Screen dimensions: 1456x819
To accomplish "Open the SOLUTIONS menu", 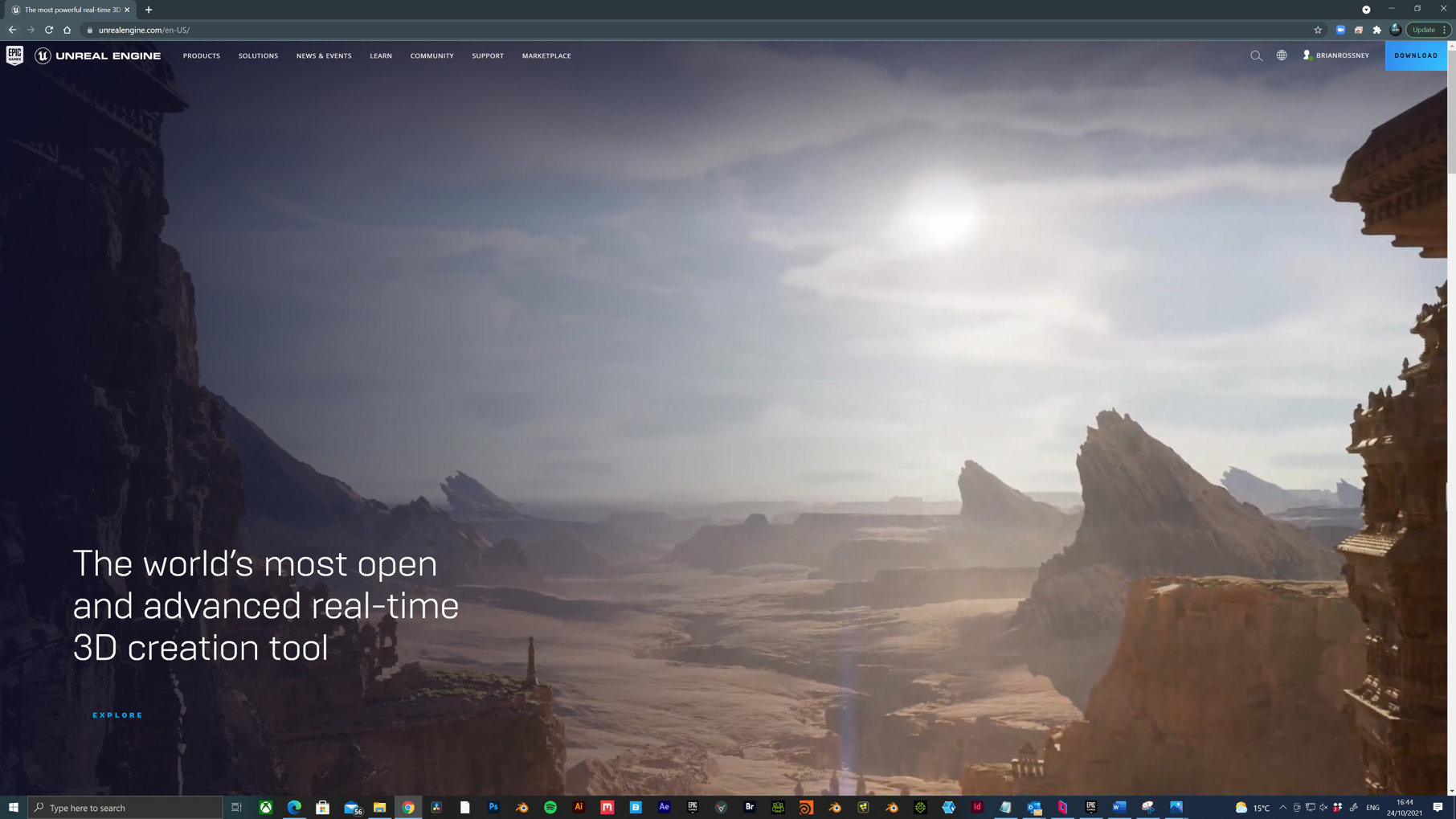I will [258, 55].
